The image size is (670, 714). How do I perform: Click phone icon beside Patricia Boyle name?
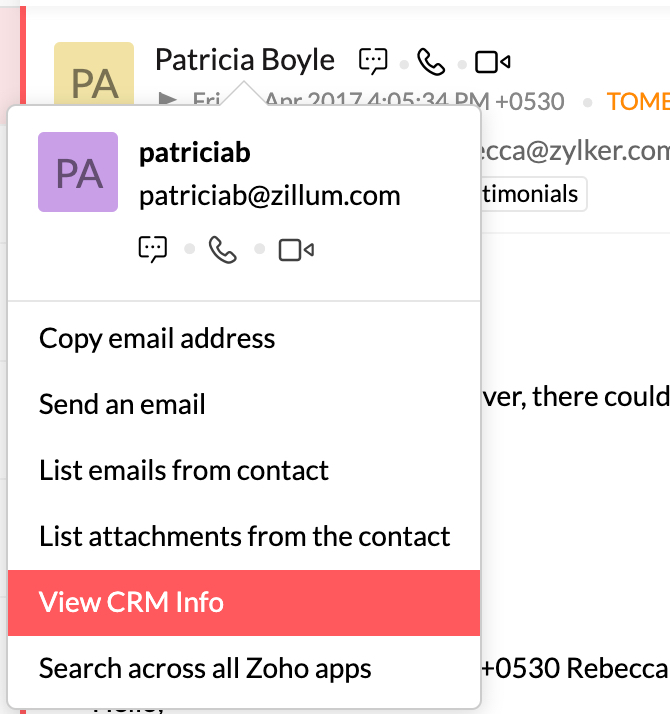coord(431,62)
